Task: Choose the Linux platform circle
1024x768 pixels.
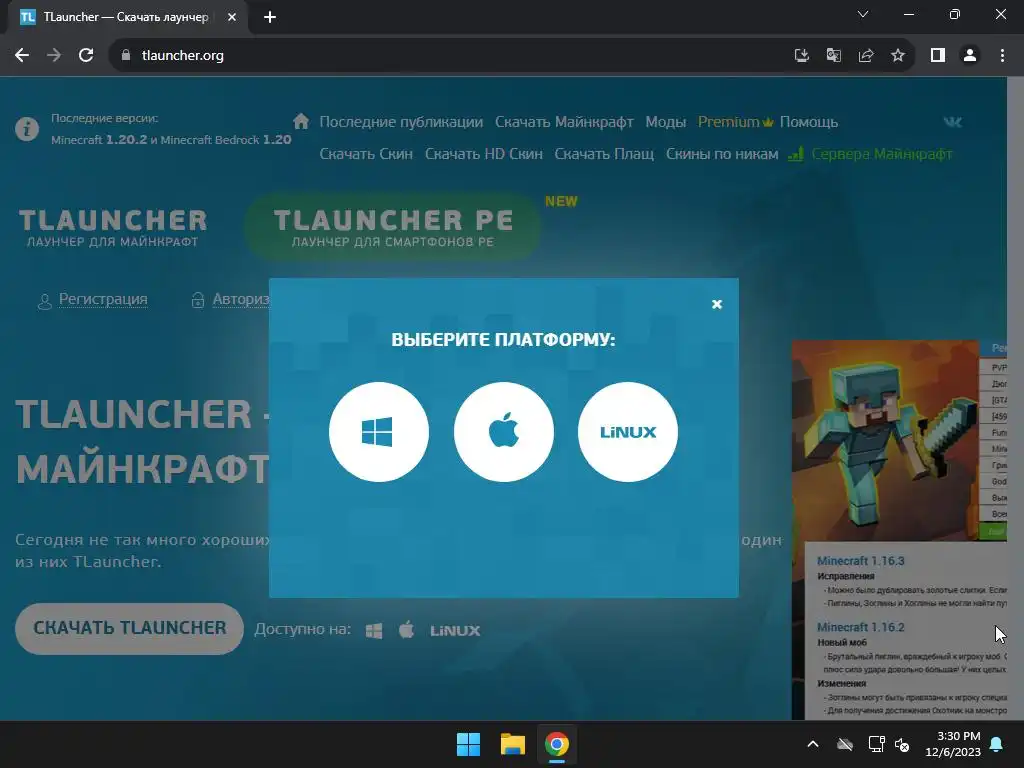Action: coord(628,432)
